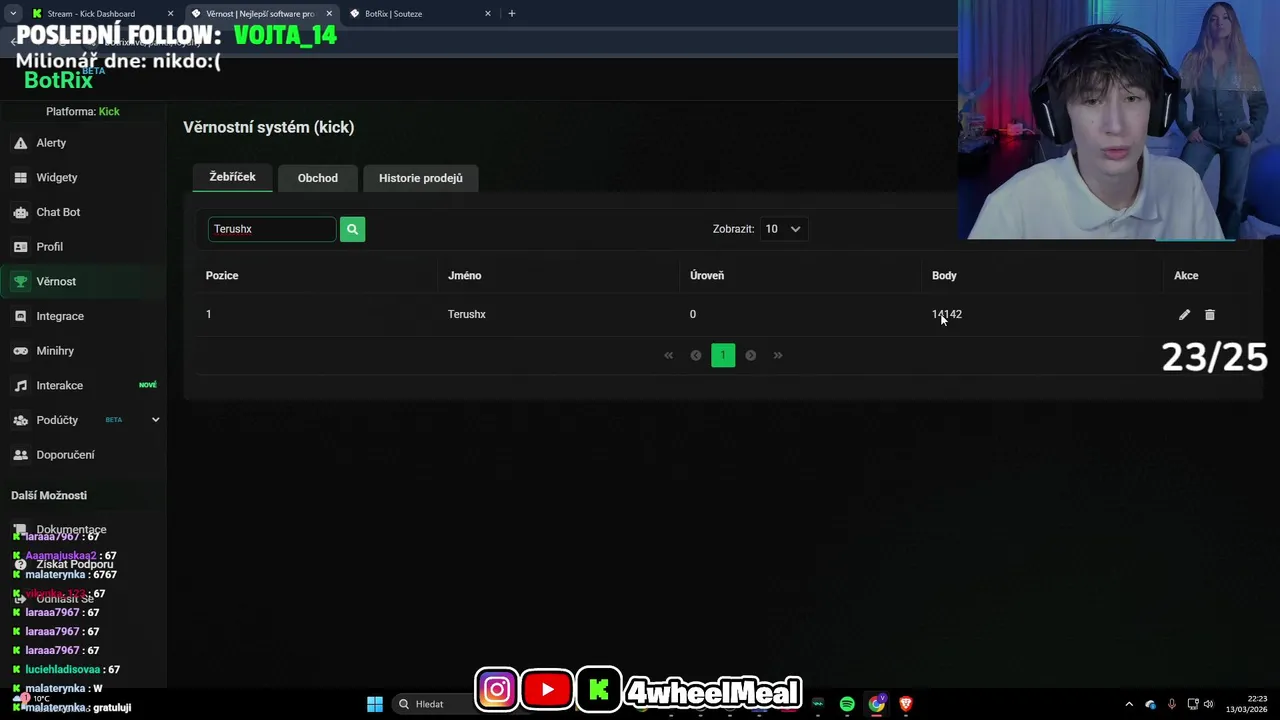Image resolution: width=1280 pixels, height=720 pixels.
Task: Open the Interakce music section
Action: [59, 385]
